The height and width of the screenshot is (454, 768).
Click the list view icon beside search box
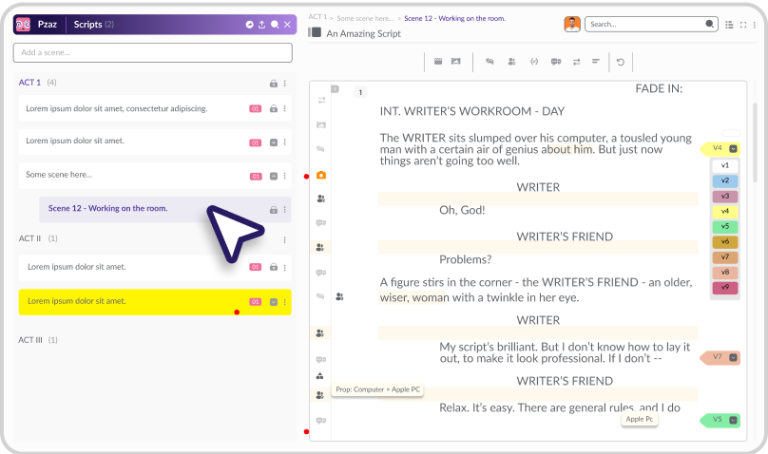[x=731, y=24]
